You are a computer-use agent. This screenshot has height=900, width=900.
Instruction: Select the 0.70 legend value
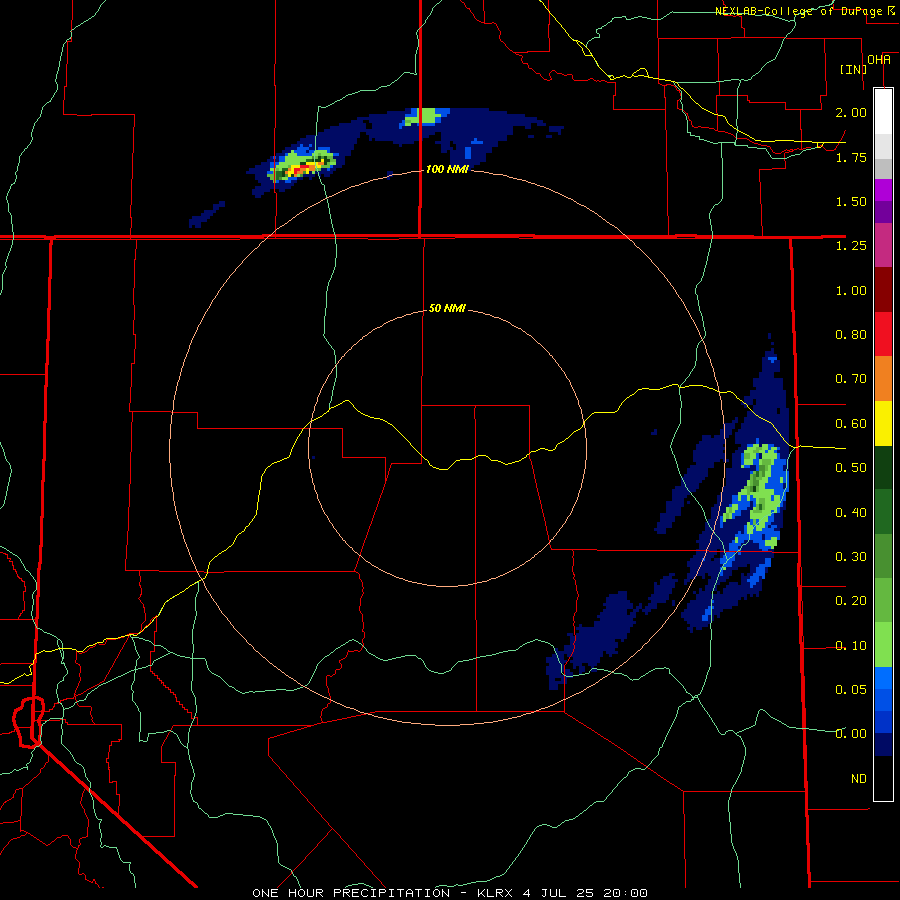851,379
